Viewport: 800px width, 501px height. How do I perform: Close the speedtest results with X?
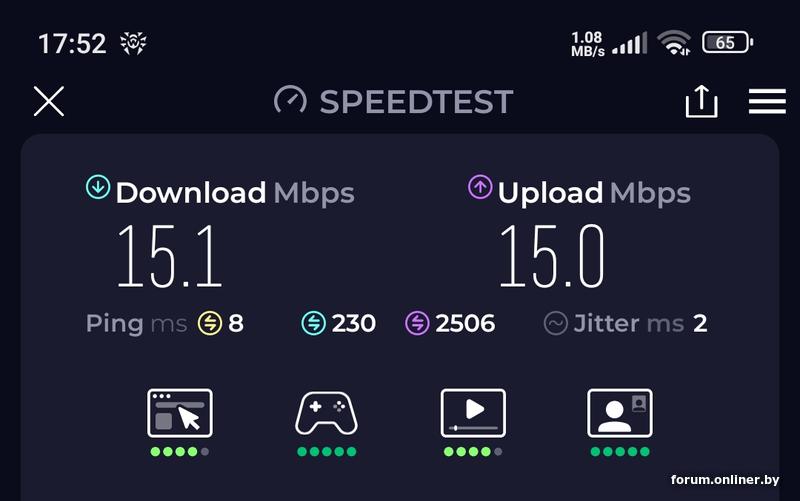(x=49, y=101)
